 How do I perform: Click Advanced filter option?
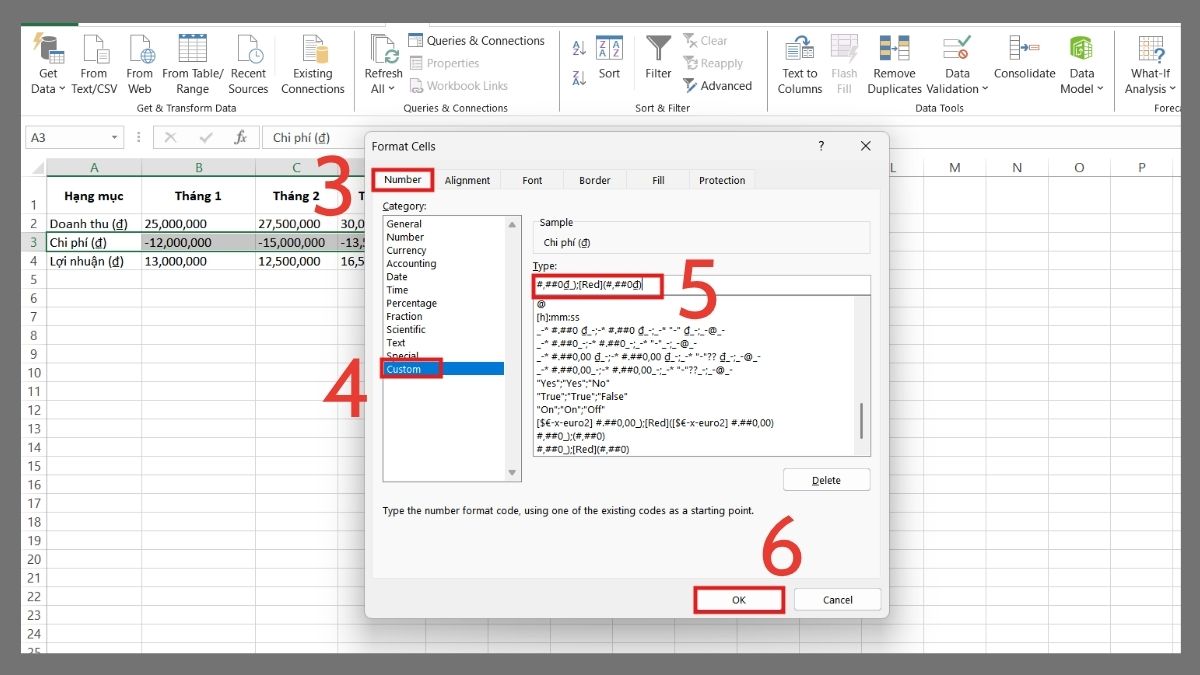(x=718, y=86)
